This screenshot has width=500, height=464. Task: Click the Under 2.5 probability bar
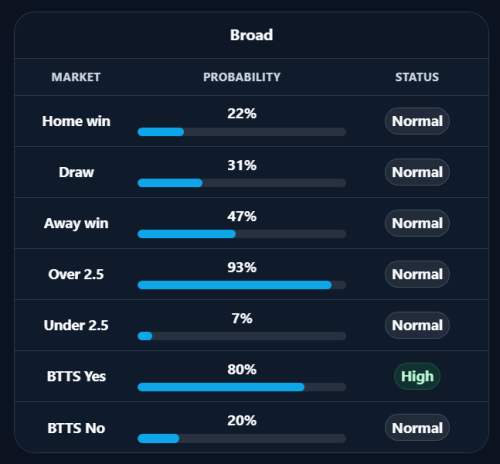pyautogui.click(x=242, y=336)
